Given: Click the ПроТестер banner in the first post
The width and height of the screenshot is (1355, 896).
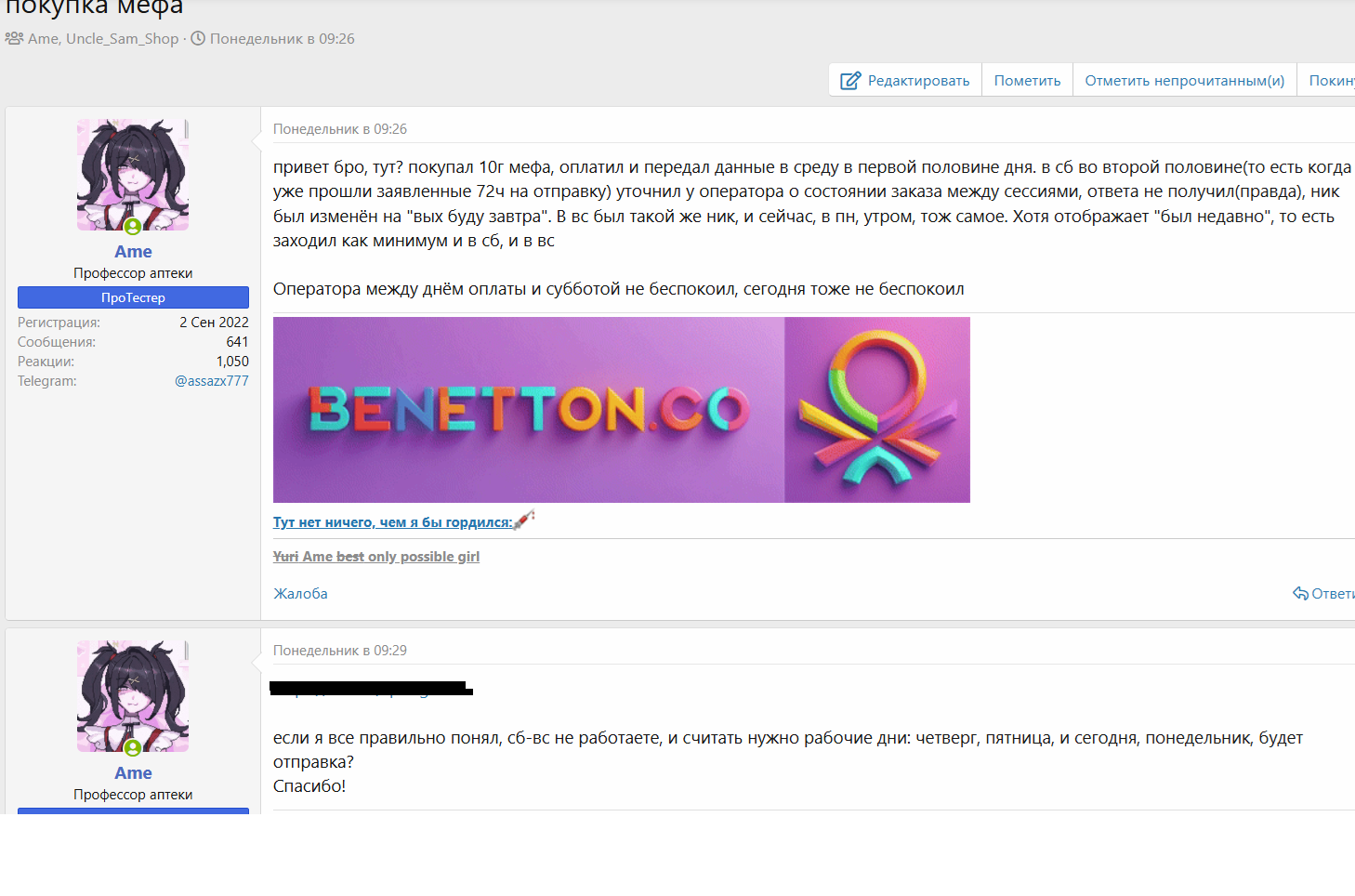Looking at the screenshot, I should coord(133,297).
